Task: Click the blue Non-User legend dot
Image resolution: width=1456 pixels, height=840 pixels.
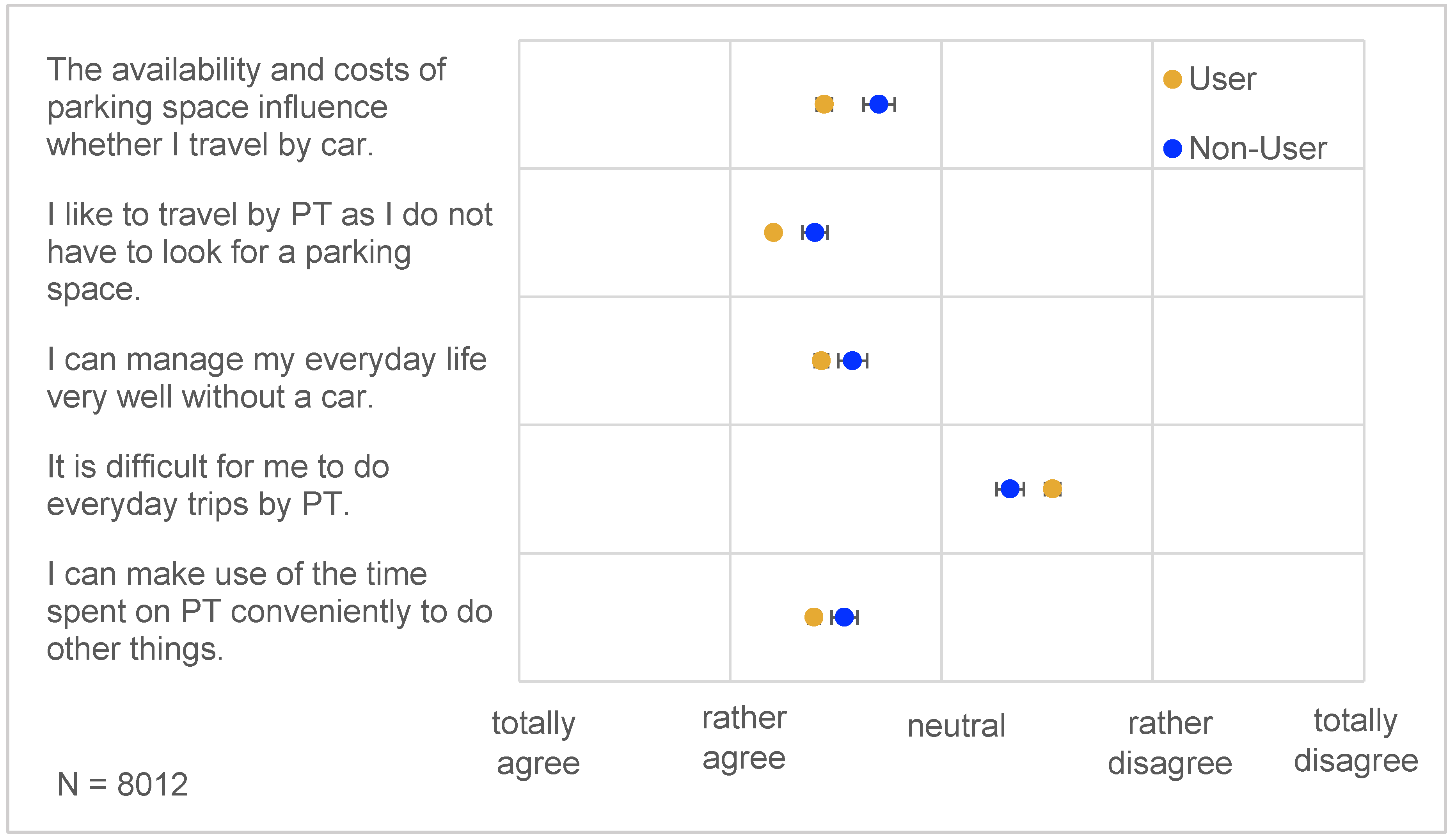Action: (x=1172, y=149)
